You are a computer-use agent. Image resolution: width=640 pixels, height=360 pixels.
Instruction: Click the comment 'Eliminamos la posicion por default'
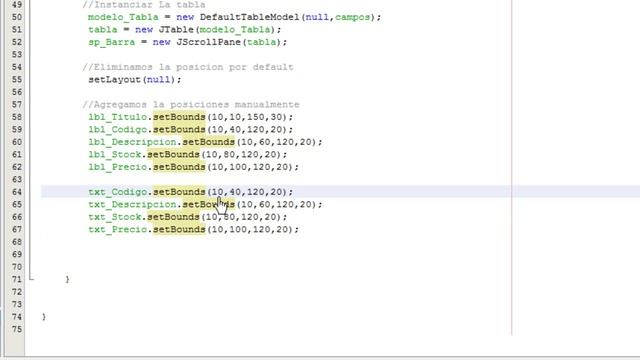tap(188, 67)
